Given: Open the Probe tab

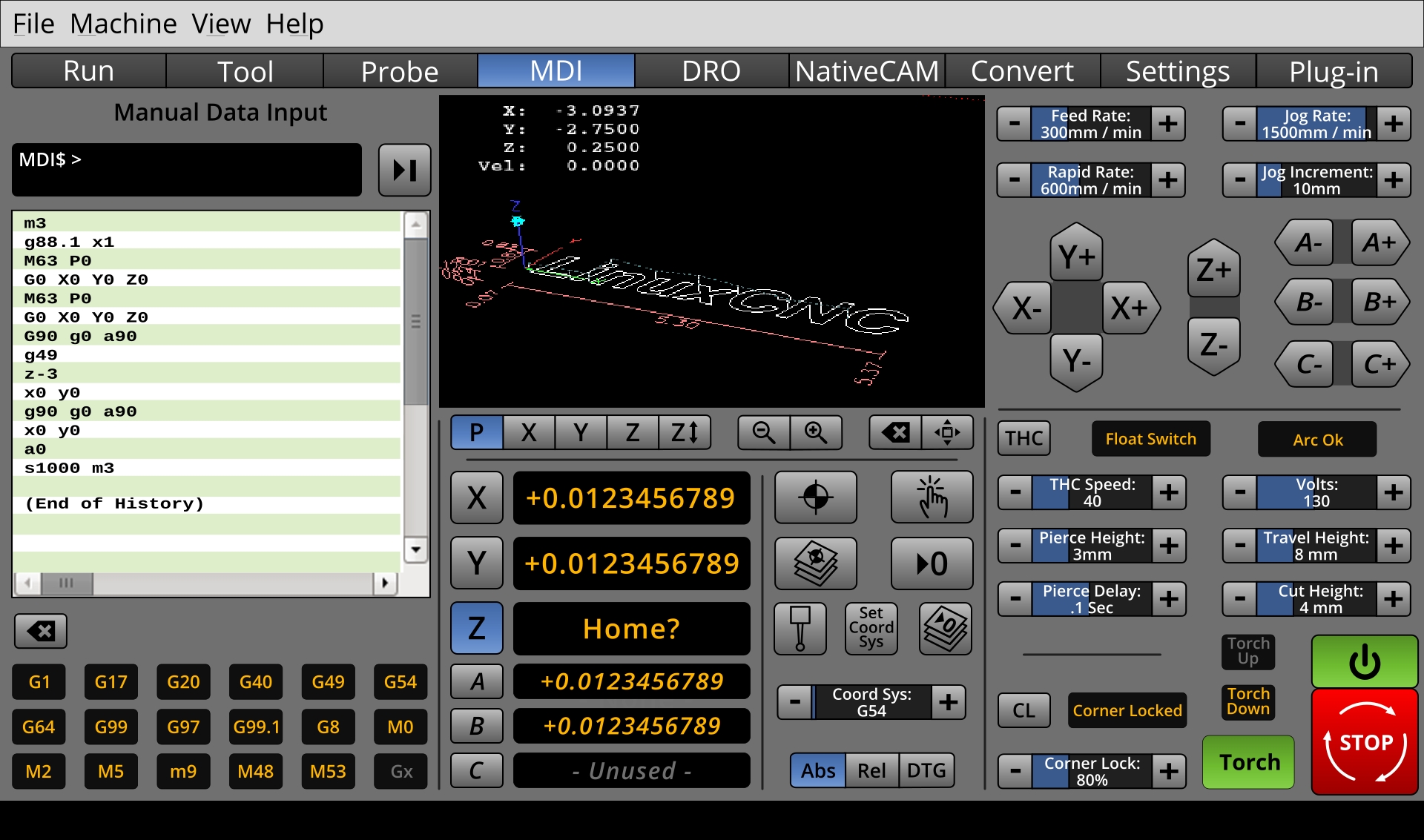Looking at the screenshot, I should [x=400, y=71].
